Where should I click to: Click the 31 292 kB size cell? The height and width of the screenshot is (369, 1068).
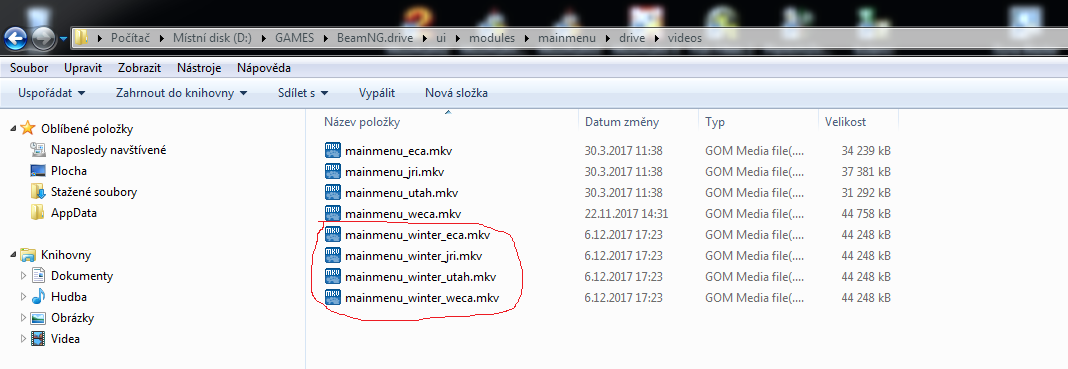866,193
